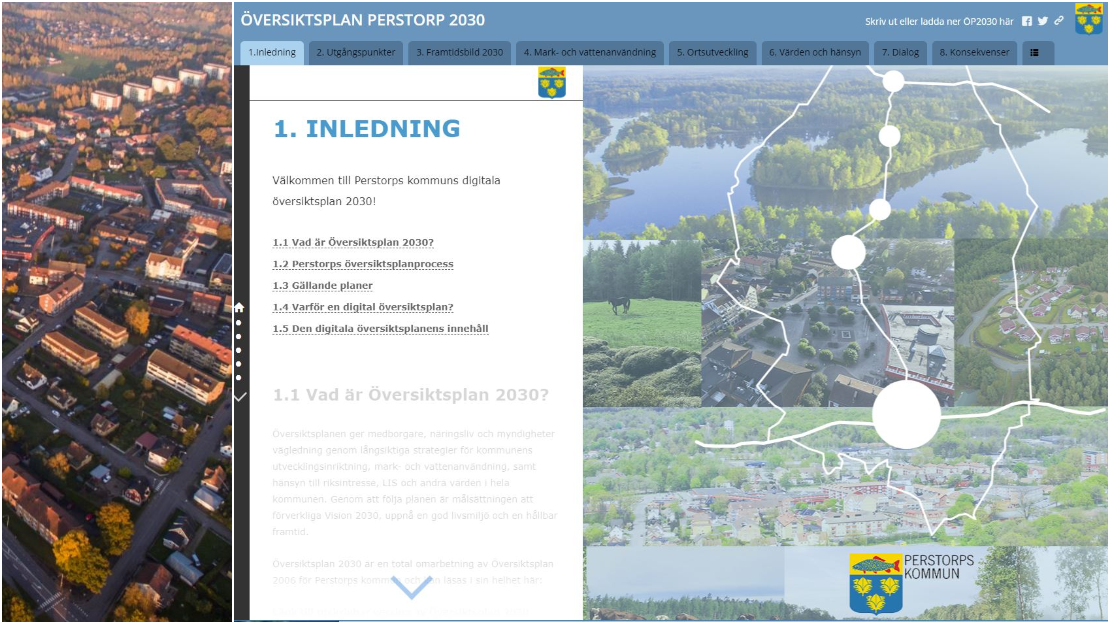Click link 1.4 Varför en digital översiktsplan?
The height and width of the screenshot is (624, 1110).
coord(363,307)
